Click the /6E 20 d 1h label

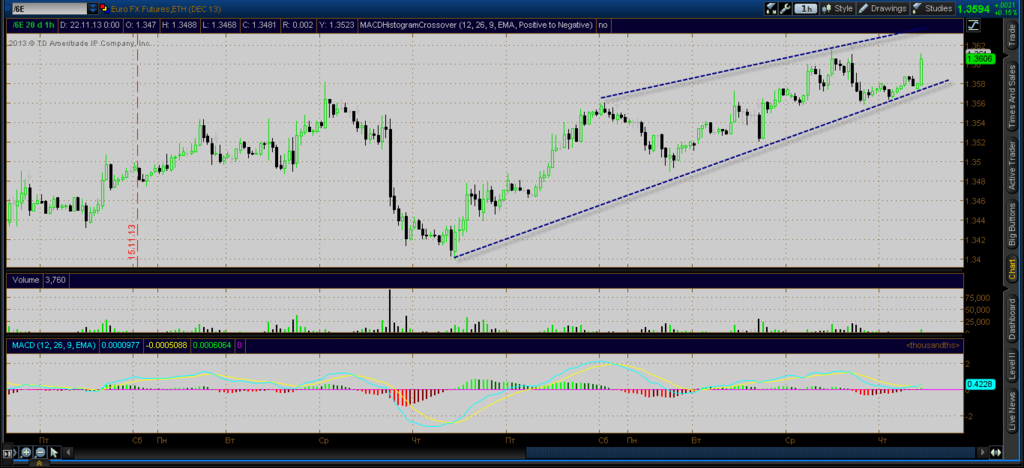tap(31, 25)
